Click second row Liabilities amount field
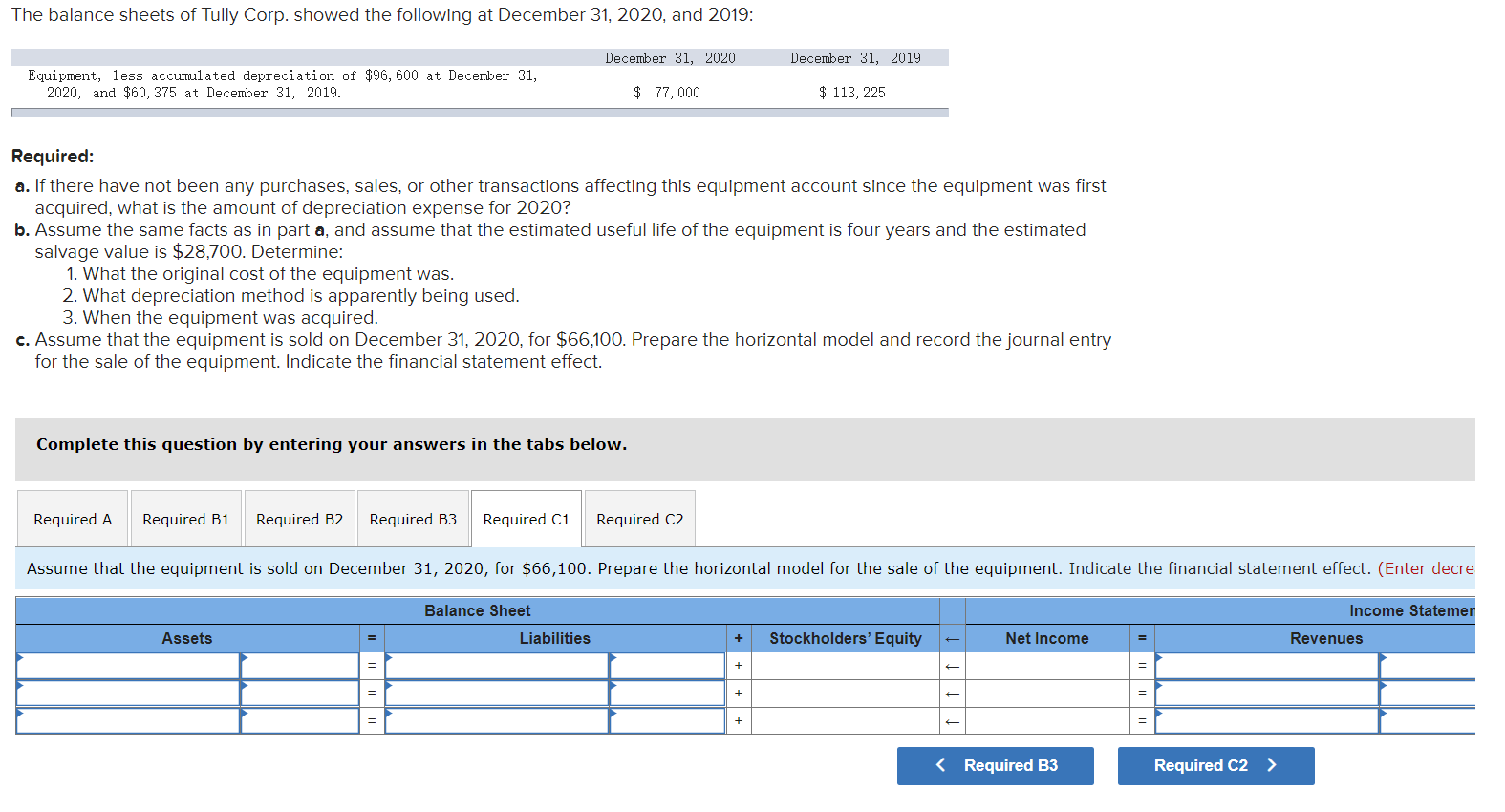This screenshot has height=812, width=1505. [668, 694]
